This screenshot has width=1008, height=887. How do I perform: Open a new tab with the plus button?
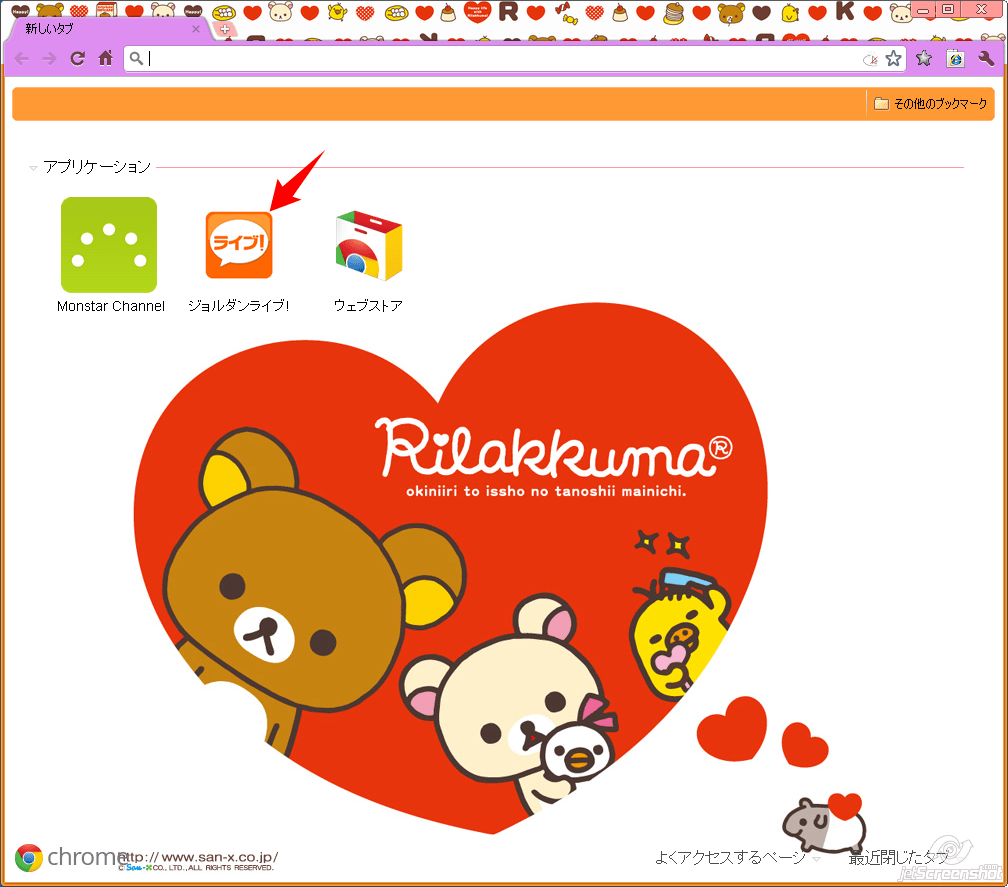point(225,29)
